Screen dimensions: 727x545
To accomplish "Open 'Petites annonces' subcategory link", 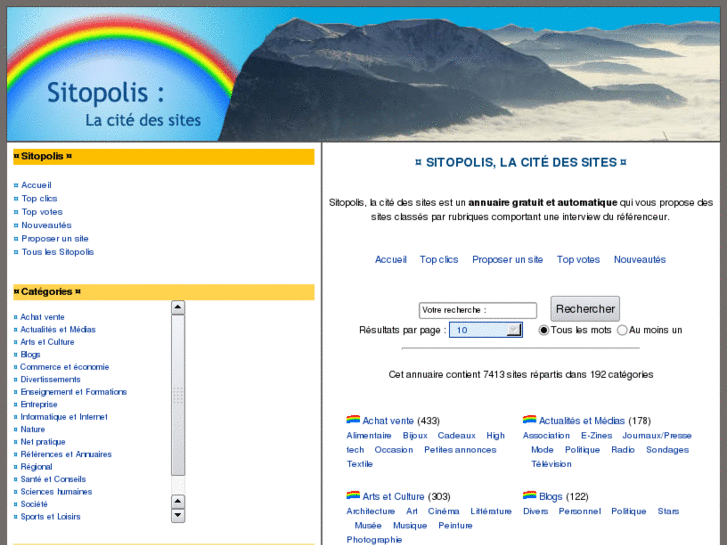I will click(x=460, y=450).
